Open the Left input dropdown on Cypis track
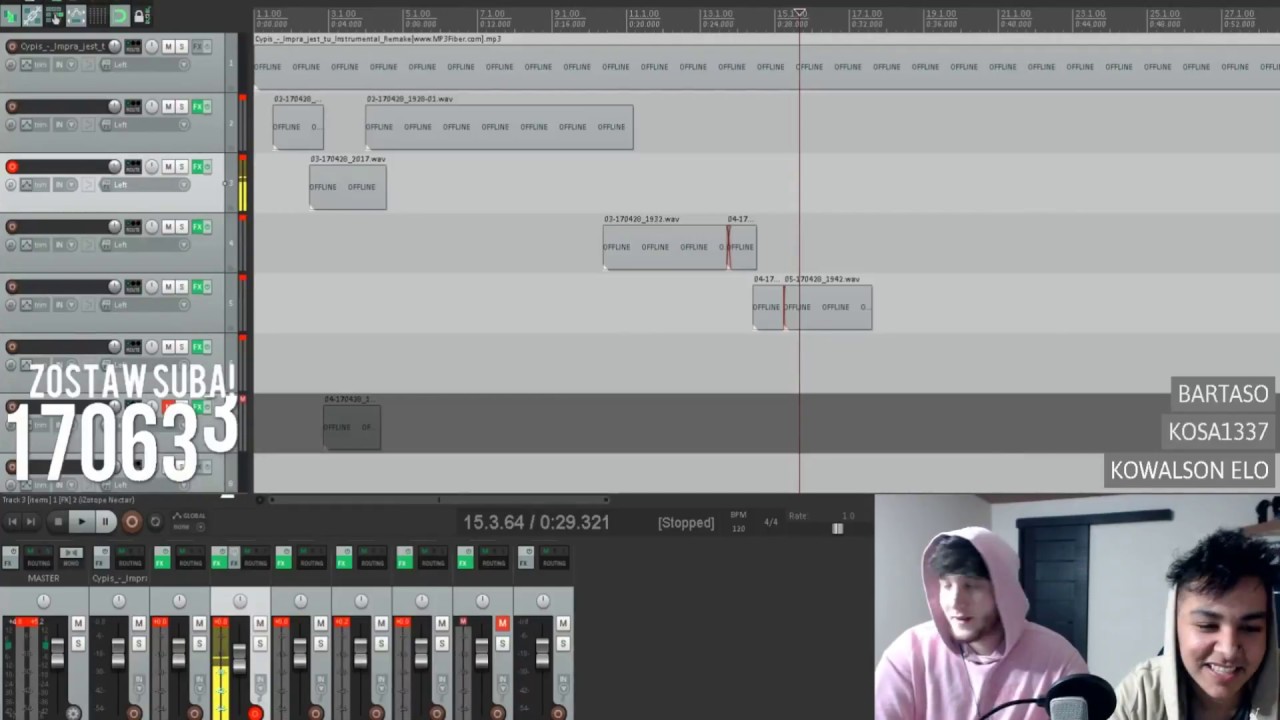The height and width of the screenshot is (720, 1280). point(143,65)
